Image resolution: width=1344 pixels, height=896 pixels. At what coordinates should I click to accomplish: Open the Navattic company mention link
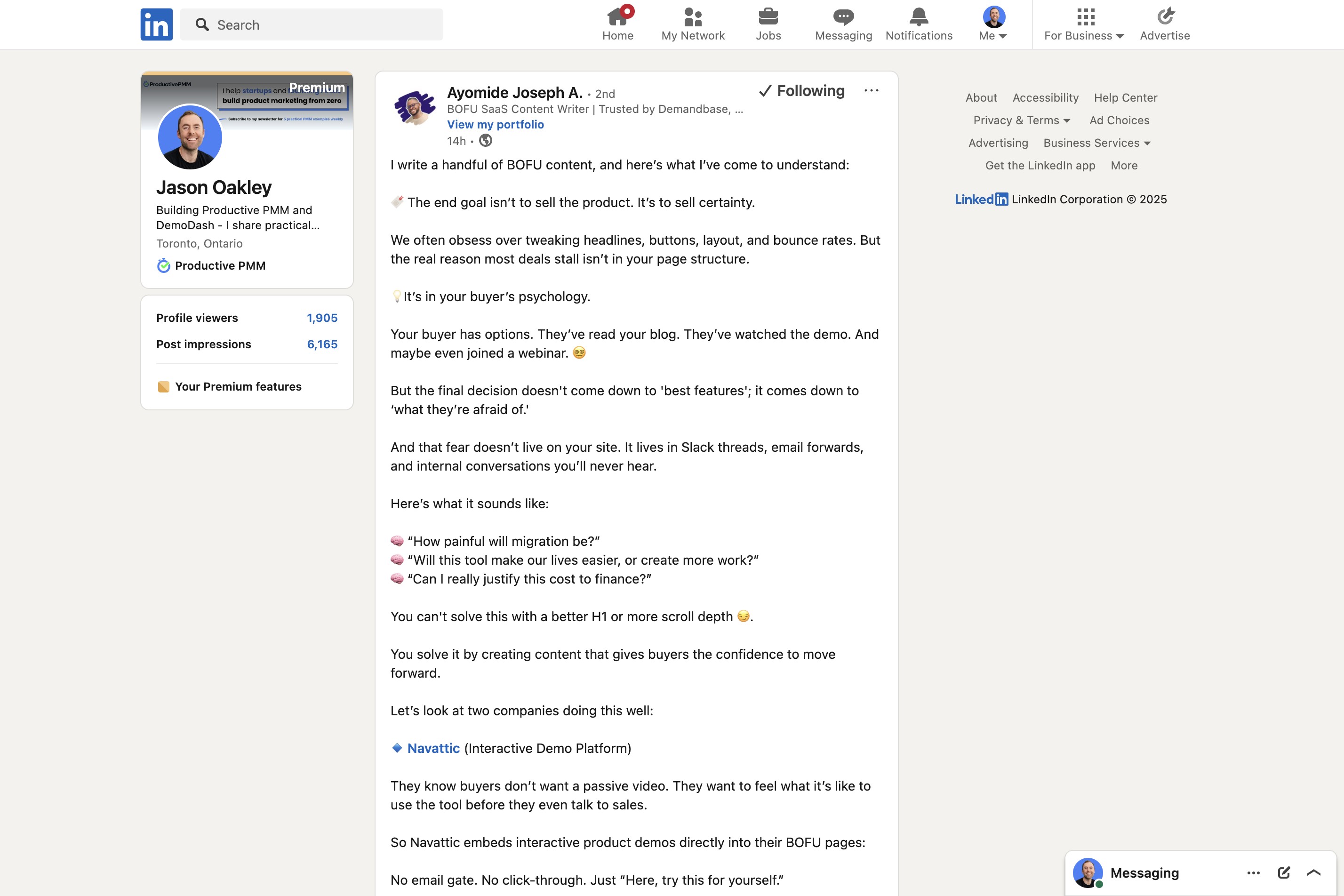(433, 748)
